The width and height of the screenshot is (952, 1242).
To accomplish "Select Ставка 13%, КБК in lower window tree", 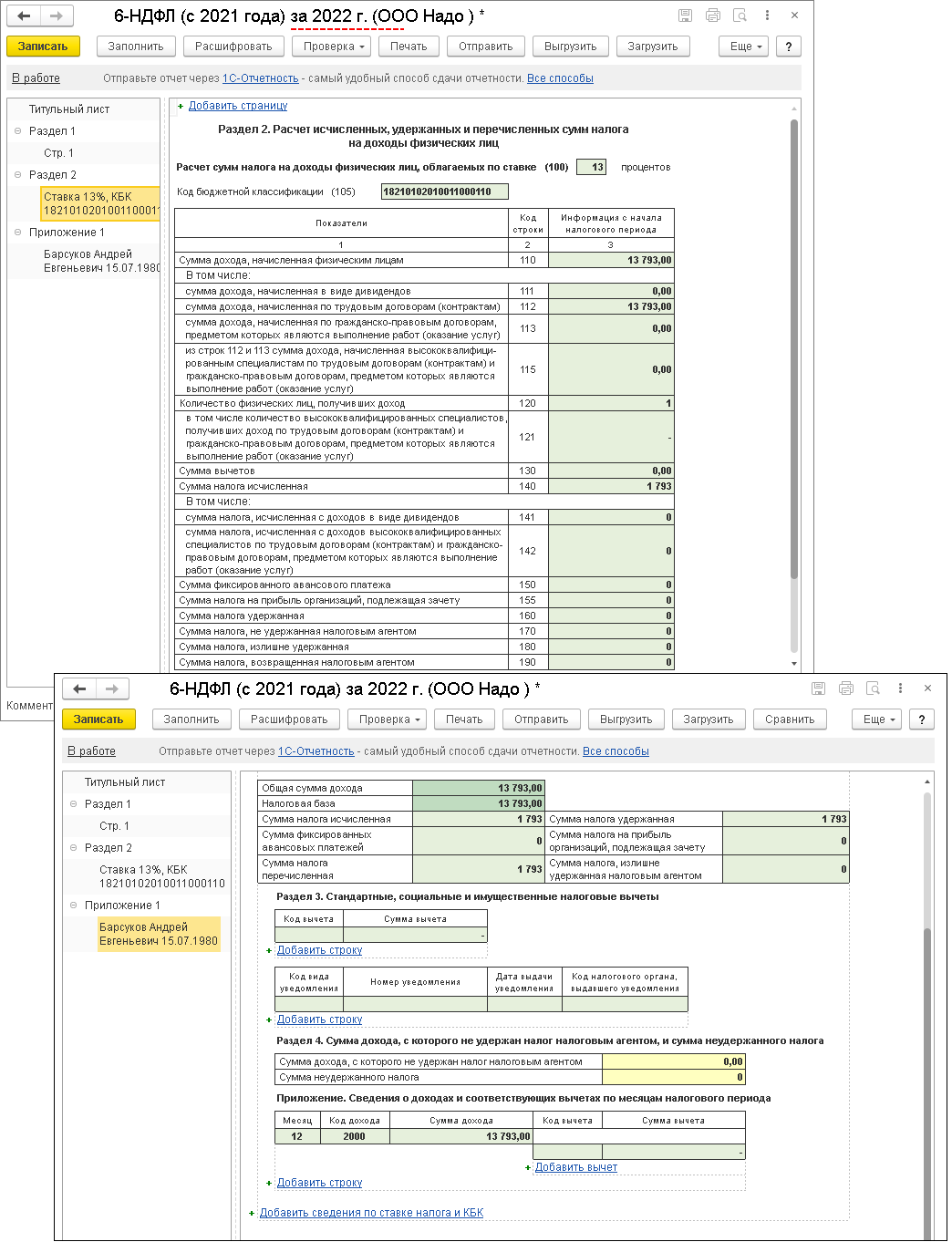I will (x=161, y=876).
